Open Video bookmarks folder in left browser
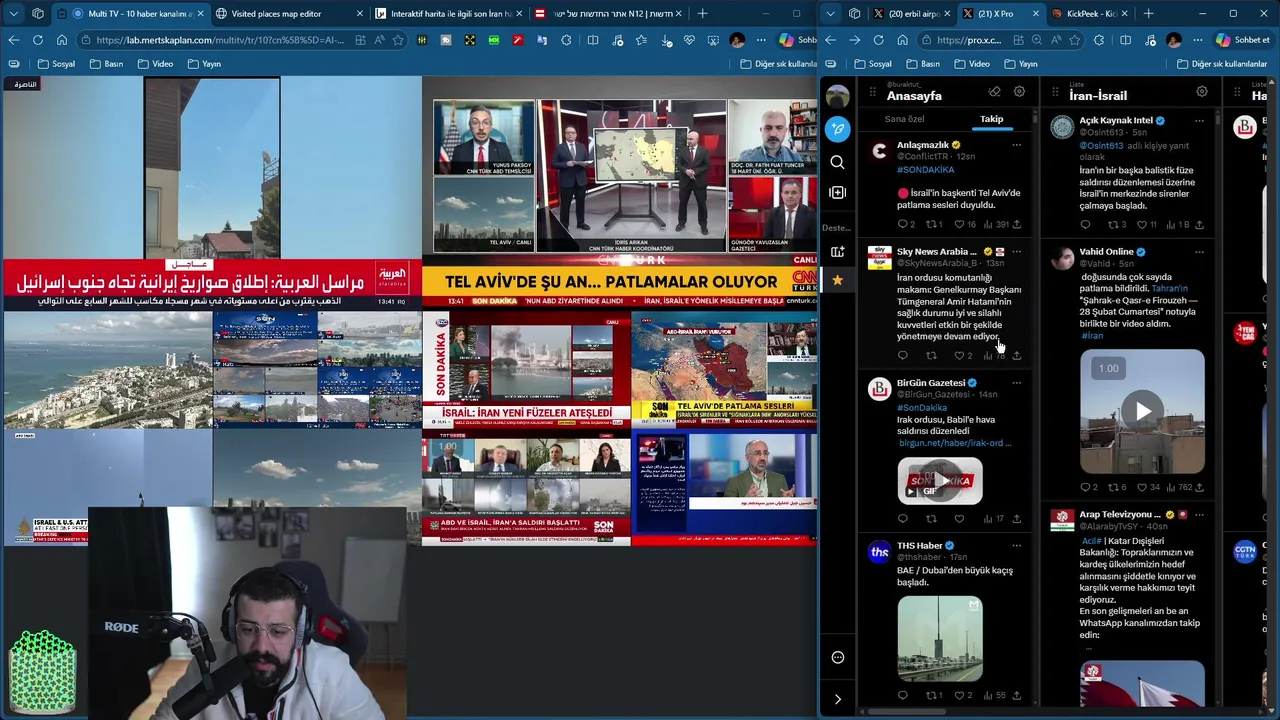The height and width of the screenshot is (720, 1280). coord(155,64)
